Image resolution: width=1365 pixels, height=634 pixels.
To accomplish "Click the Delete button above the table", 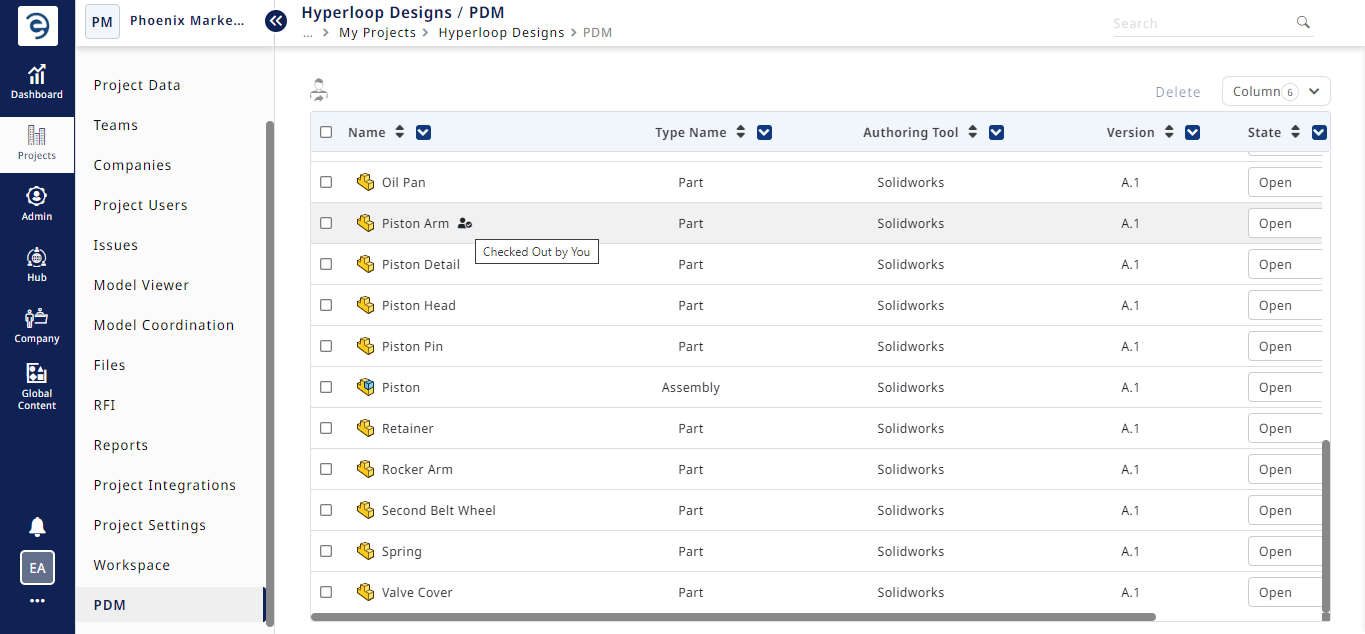I will [x=1178, y=92].
